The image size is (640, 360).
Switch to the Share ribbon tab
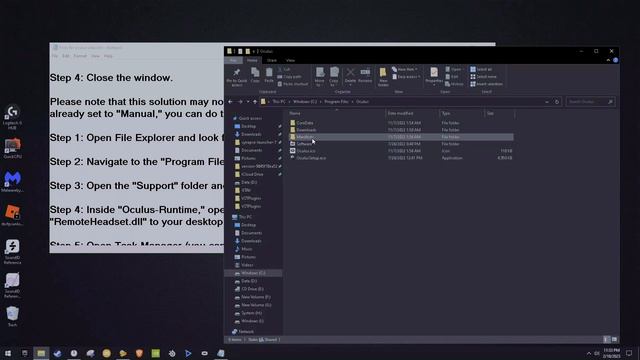pos(272,60)
